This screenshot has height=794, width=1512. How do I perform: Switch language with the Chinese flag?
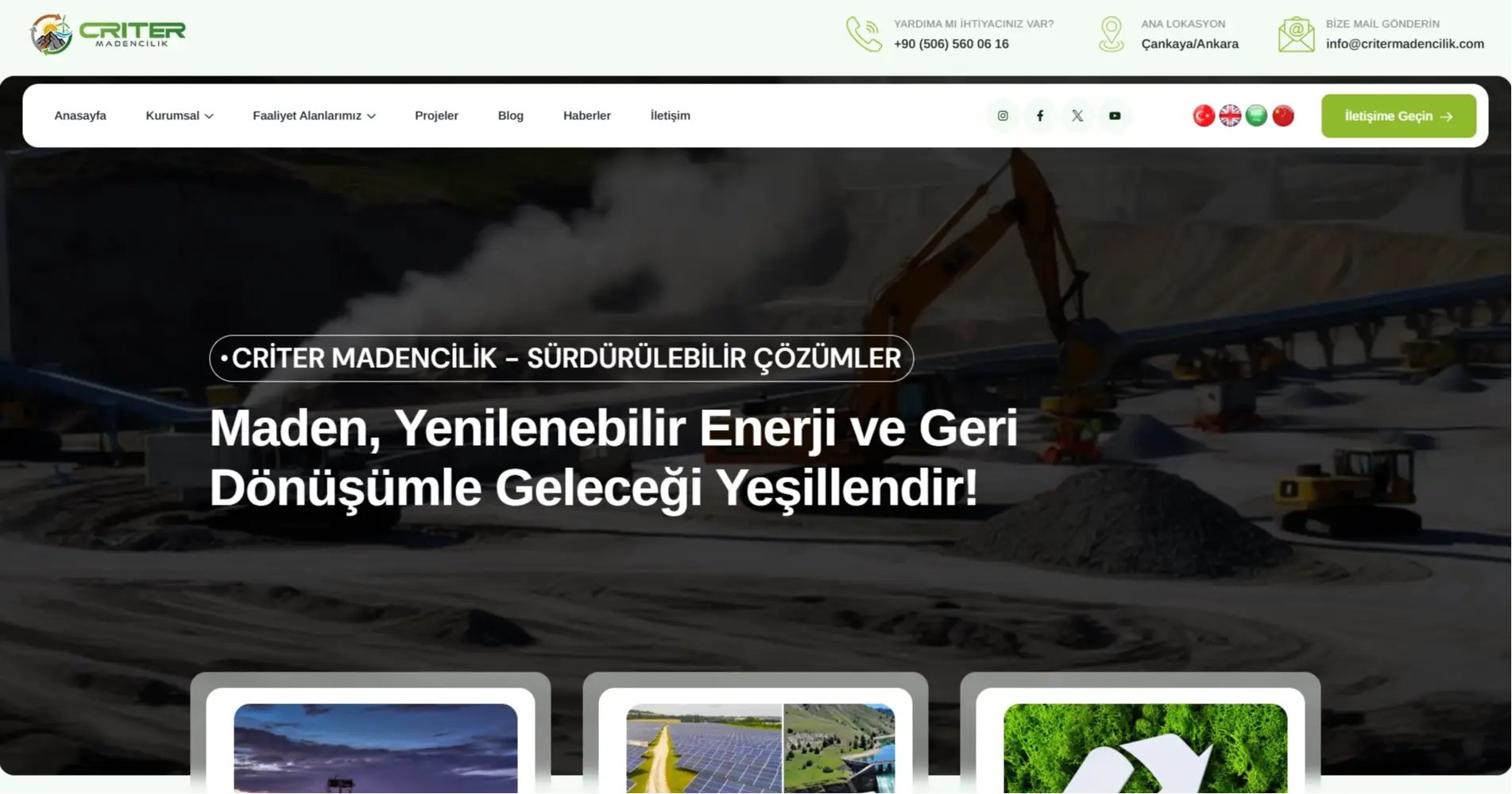[1283, 116]
